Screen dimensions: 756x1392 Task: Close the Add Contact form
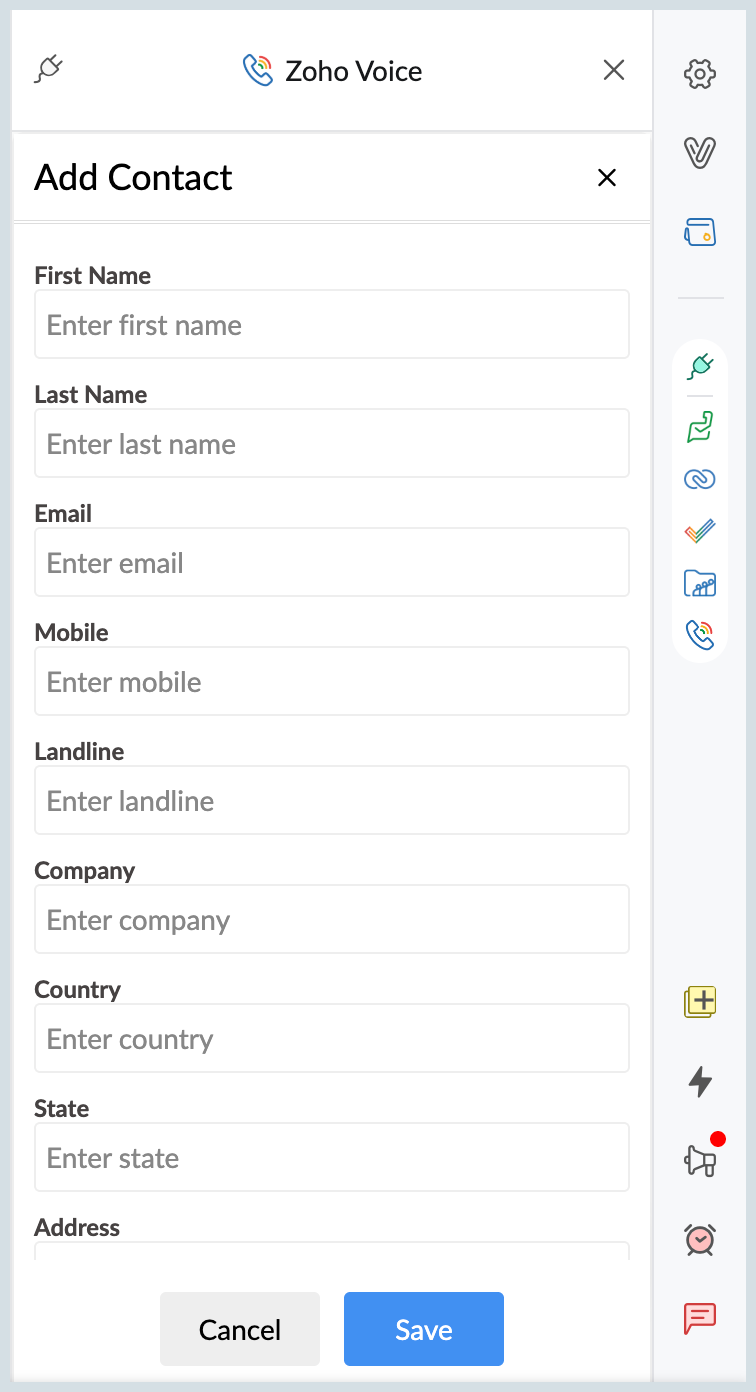pos(606,178)
